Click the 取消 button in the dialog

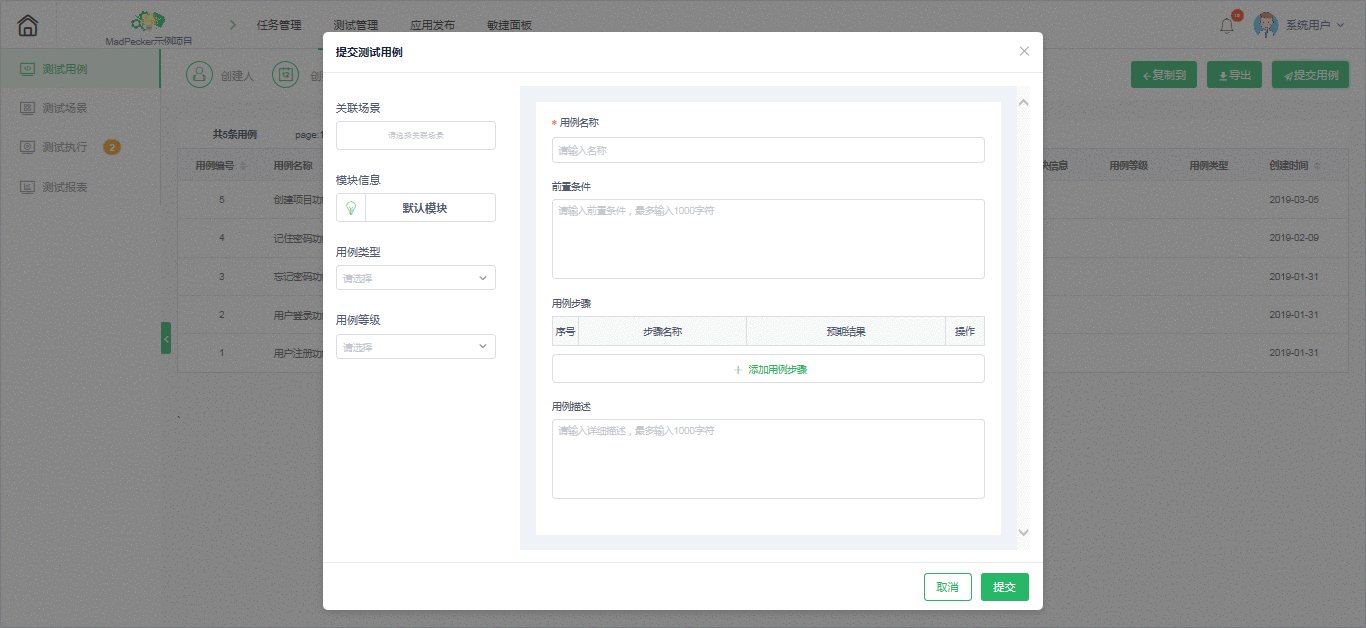[x=947, y=587]
